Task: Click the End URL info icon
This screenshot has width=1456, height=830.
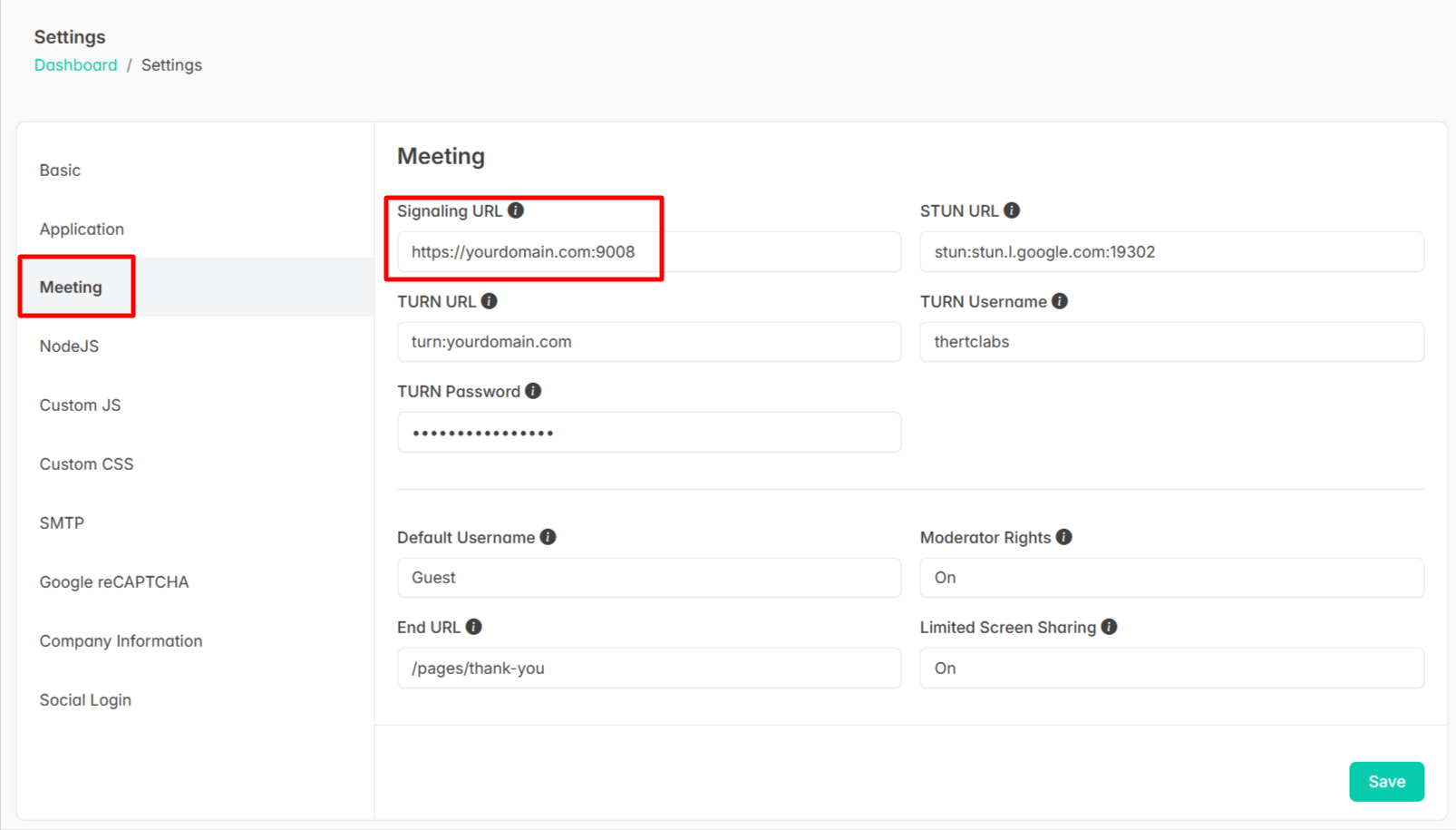Action: pos(474,627)
